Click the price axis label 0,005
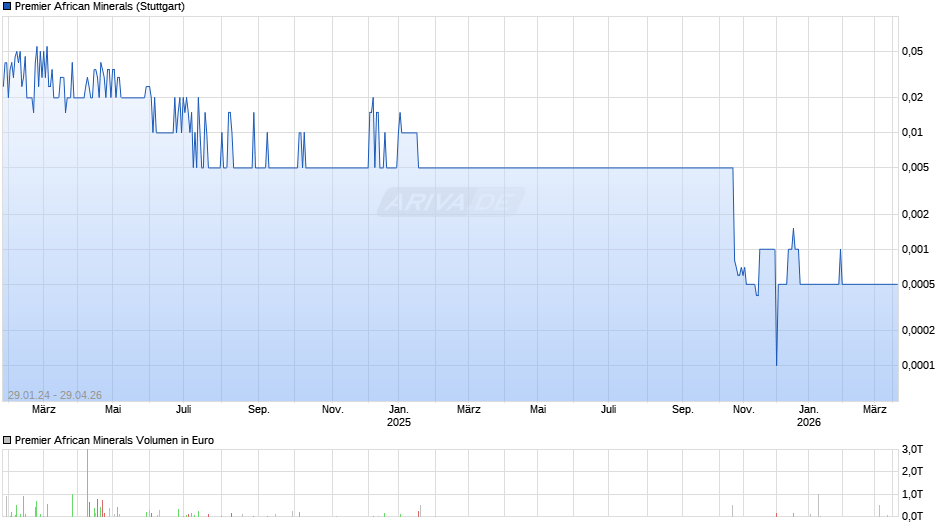The height and width of the screenshot is (526, 940). tap(915, 167)
